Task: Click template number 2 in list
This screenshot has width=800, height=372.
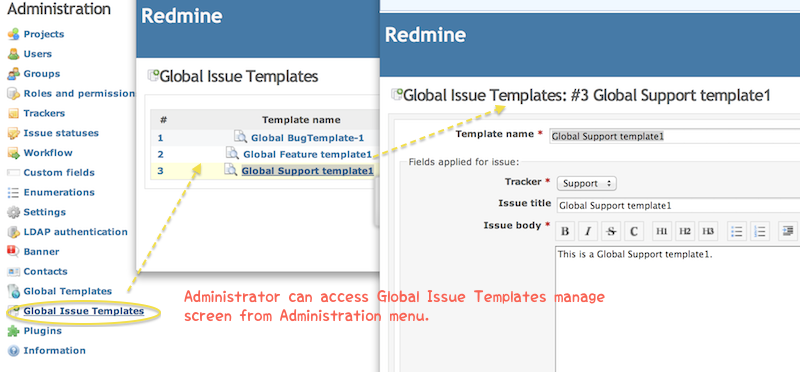Action: tap(160, 154)
